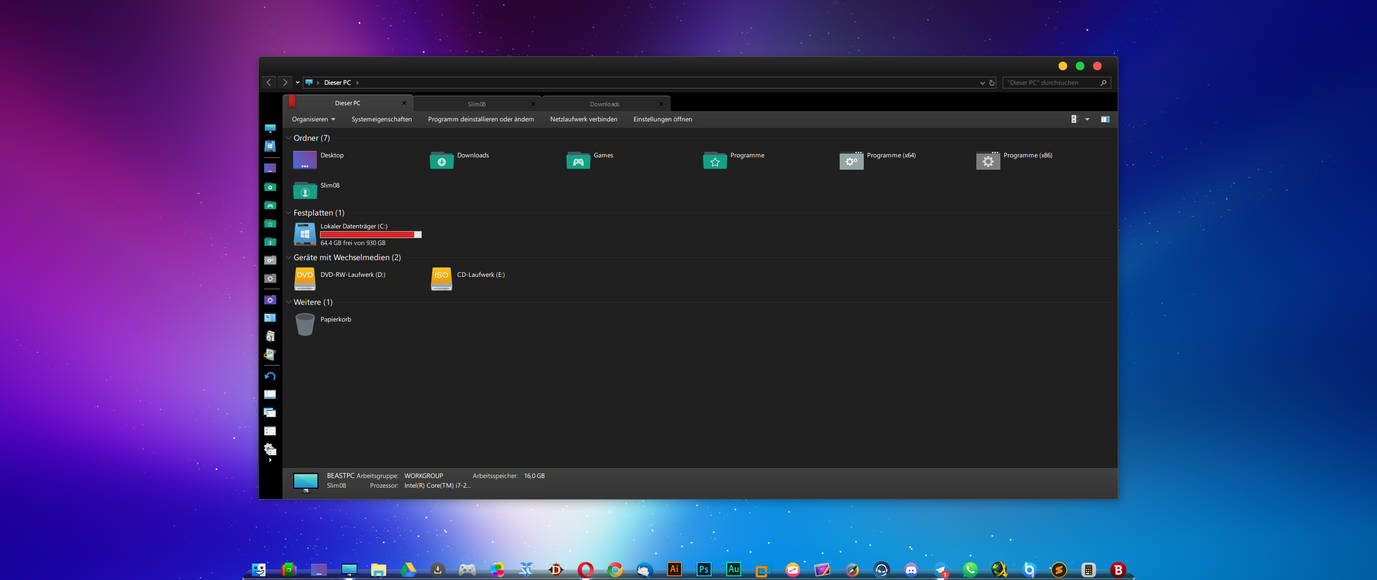Open the Organisieren dropdown menu
The image size is (1377, 580).
click(313, 119)
